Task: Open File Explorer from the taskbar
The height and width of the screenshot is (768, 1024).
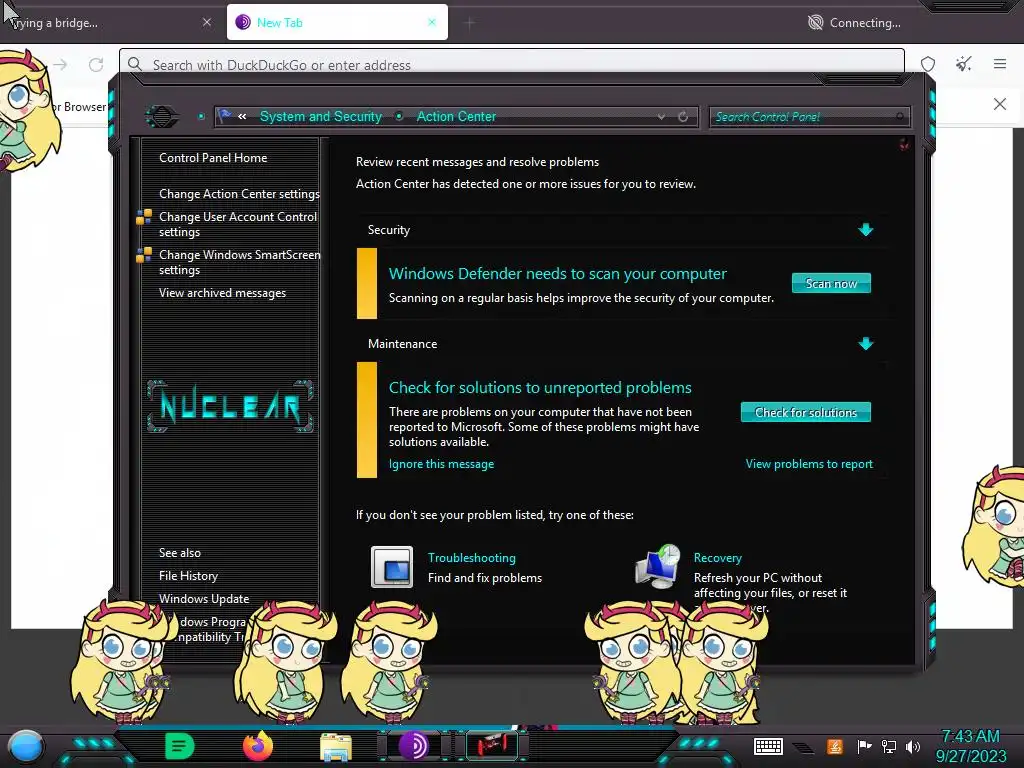Action: pos(336,746)
